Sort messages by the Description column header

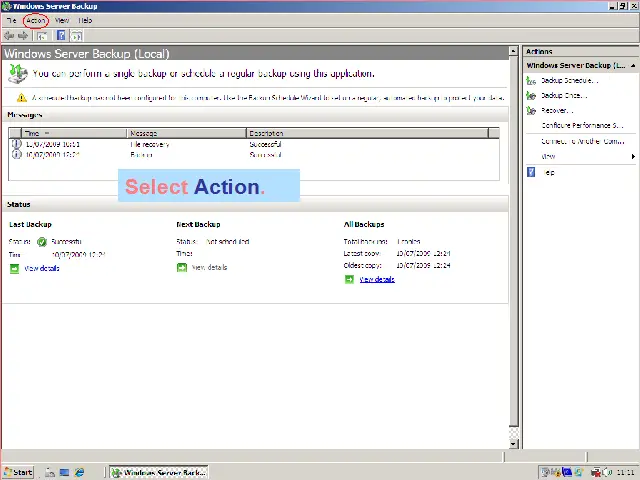coord(367,133)
